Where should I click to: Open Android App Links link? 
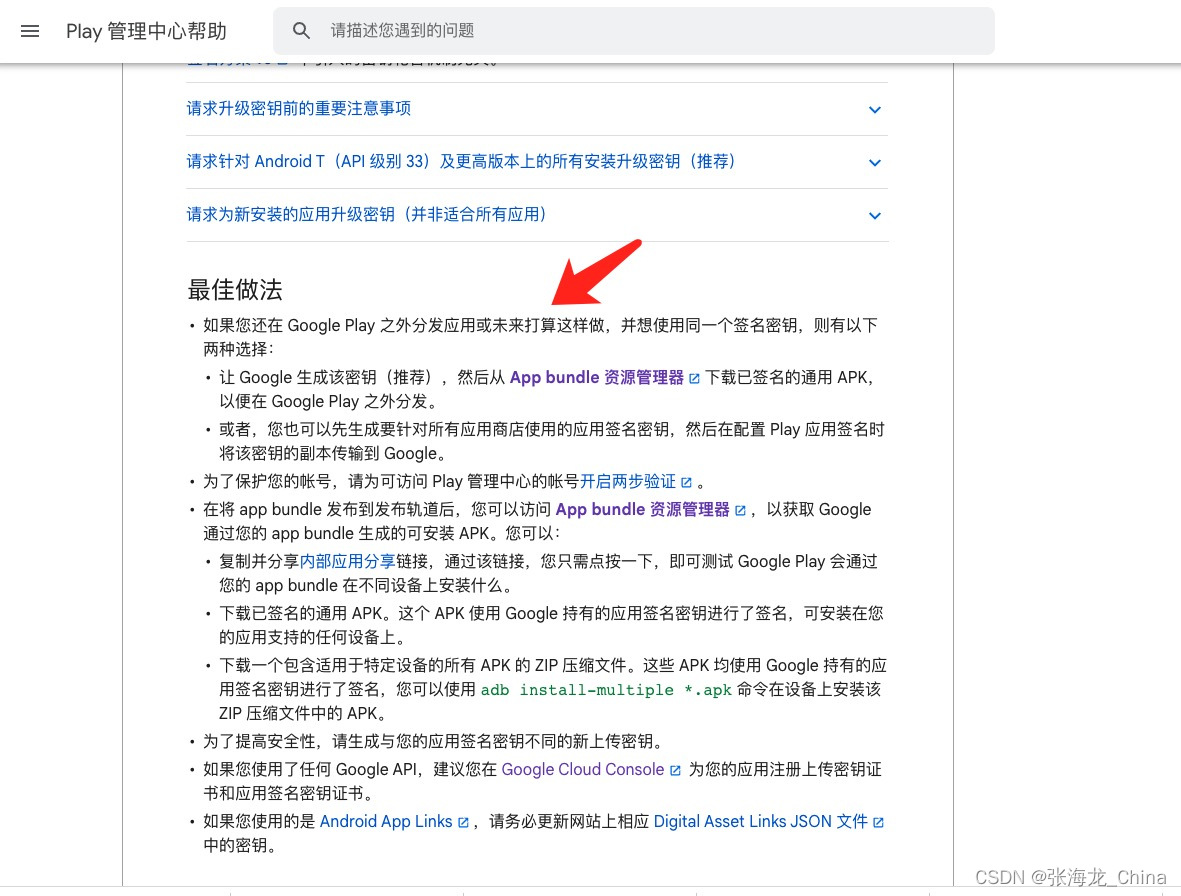tap(386, 821)
